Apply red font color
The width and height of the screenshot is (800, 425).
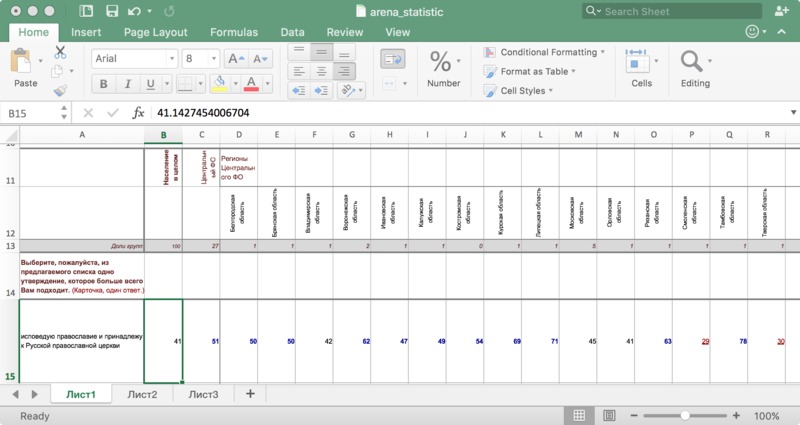coord(251,84)
